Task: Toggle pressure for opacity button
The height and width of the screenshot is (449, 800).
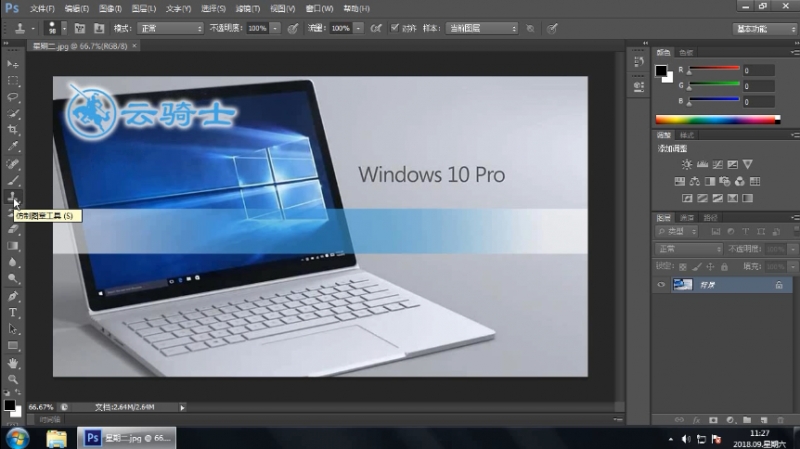Action: (x=292, y=29)
